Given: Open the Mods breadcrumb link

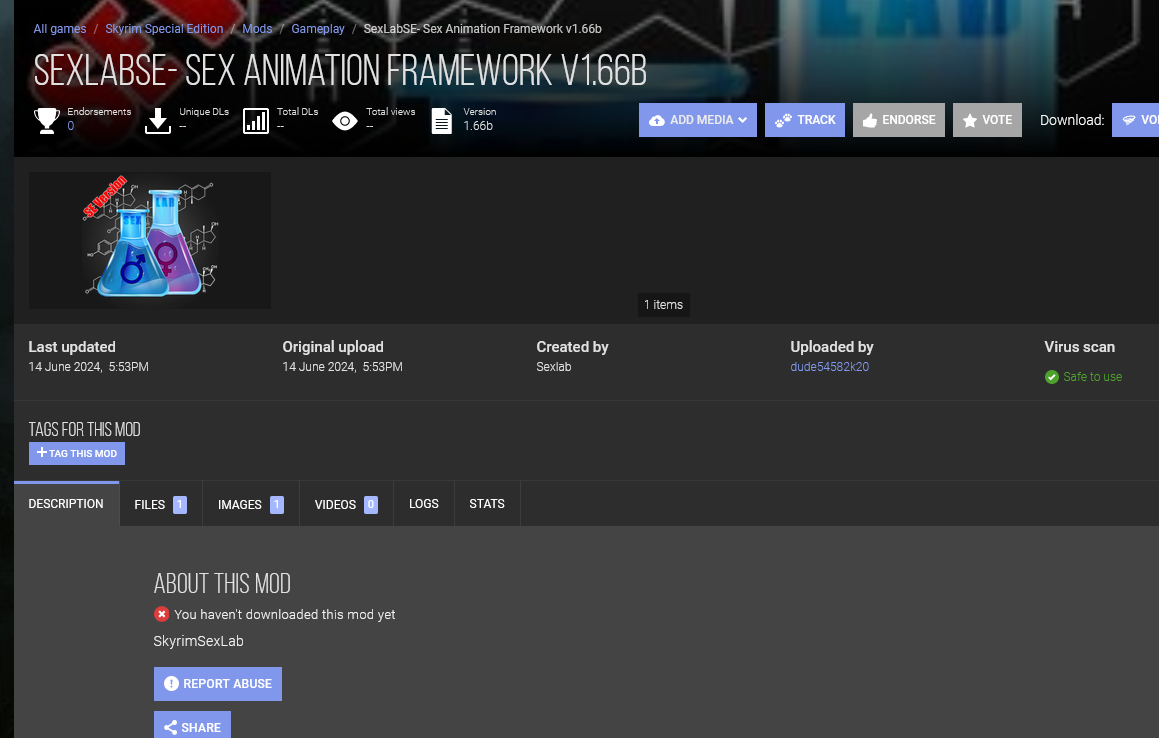Looking at the screenshot, I should point(257,29).
